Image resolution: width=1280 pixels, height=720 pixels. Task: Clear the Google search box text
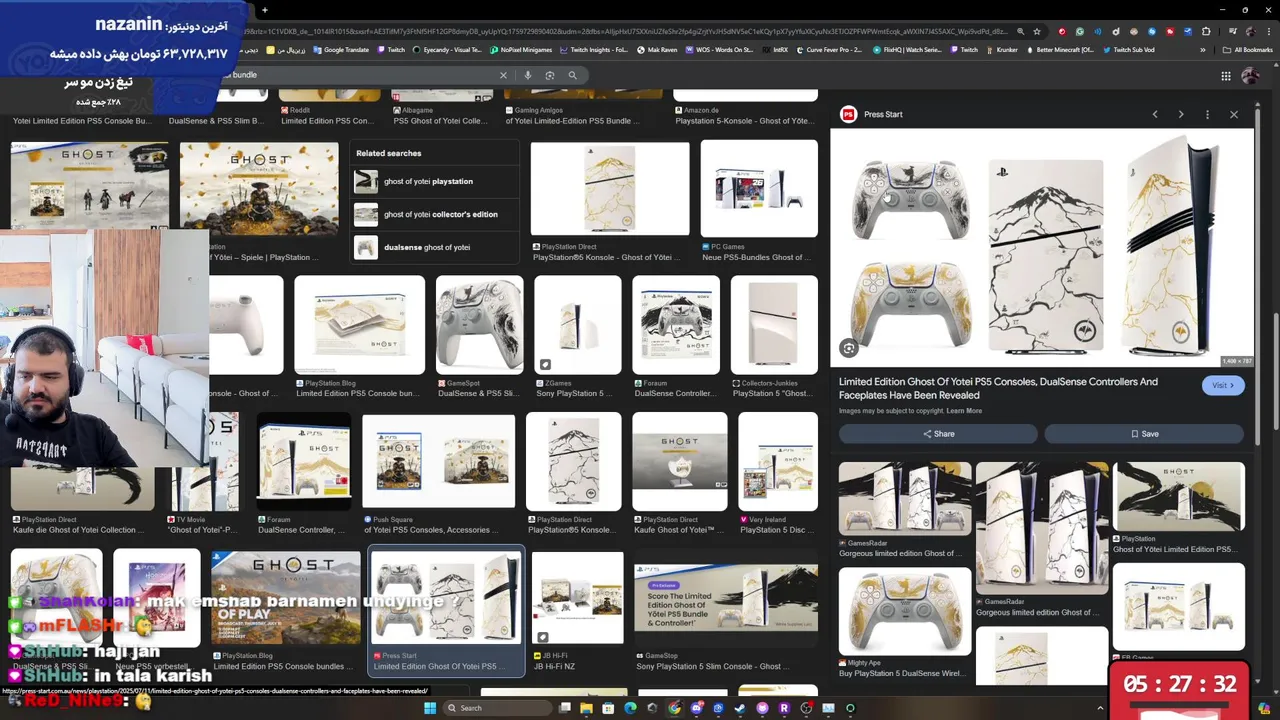tap(503, 75)
